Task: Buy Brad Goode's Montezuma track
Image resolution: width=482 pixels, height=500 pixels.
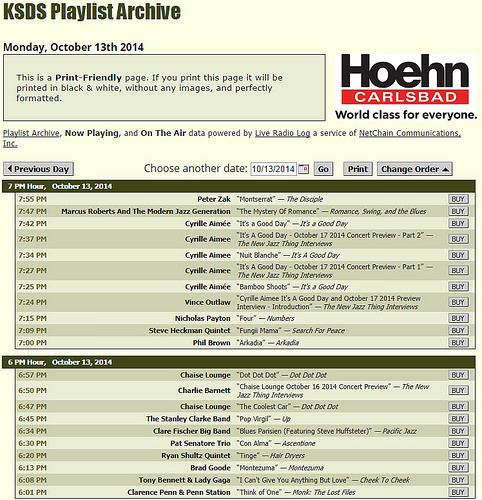Action: [458, 468]
